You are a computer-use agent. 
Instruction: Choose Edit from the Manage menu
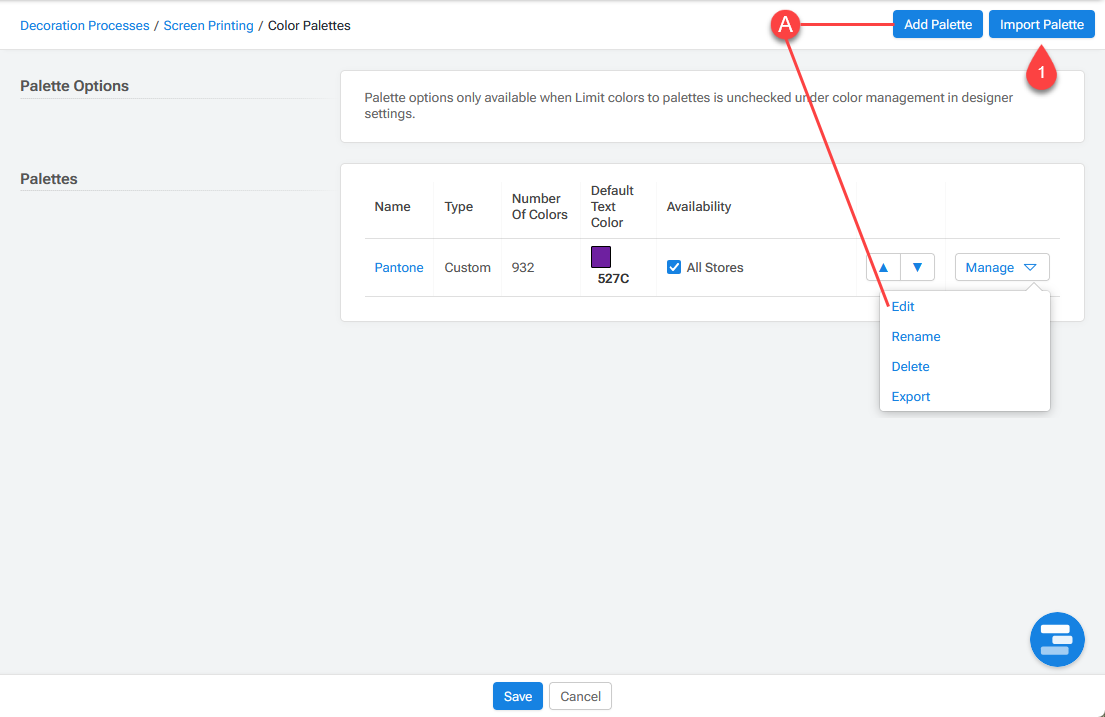click(903, 307)
